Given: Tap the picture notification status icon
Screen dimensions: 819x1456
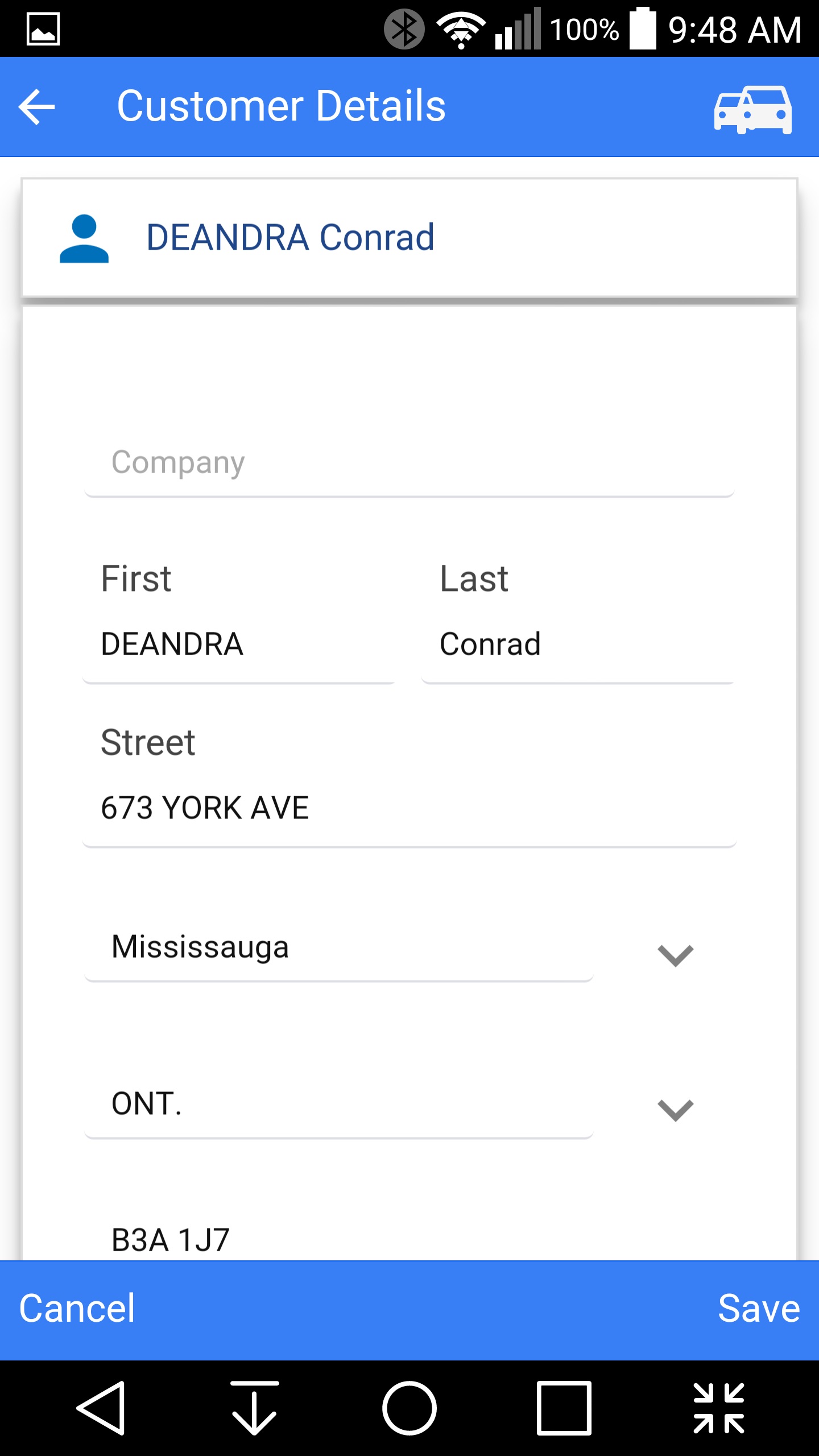Looking at the screenshot, I should (x=43, y=28).
